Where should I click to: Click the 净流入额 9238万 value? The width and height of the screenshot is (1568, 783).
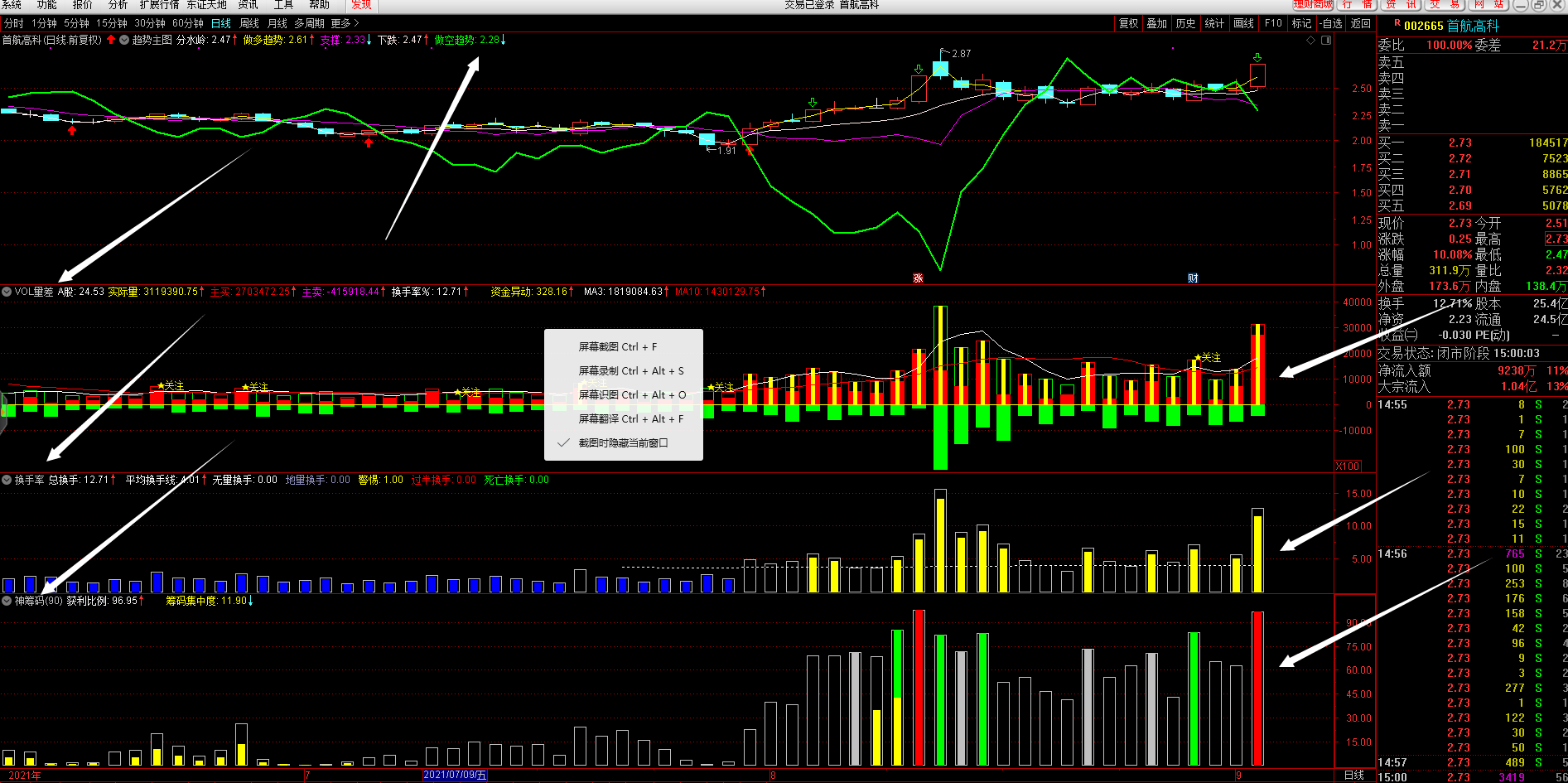(1517, 370)
